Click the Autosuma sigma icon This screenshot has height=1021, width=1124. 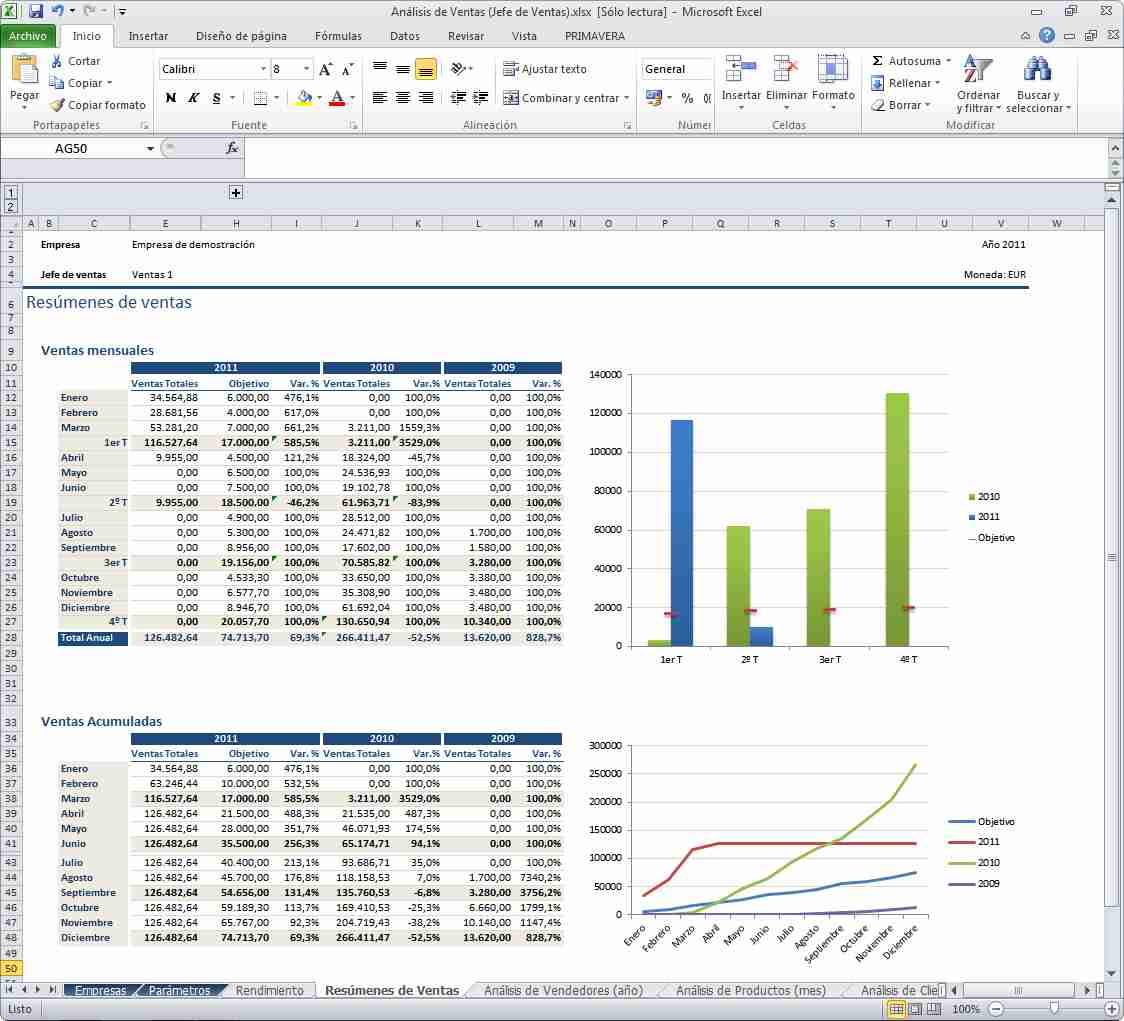coord(877,62)
